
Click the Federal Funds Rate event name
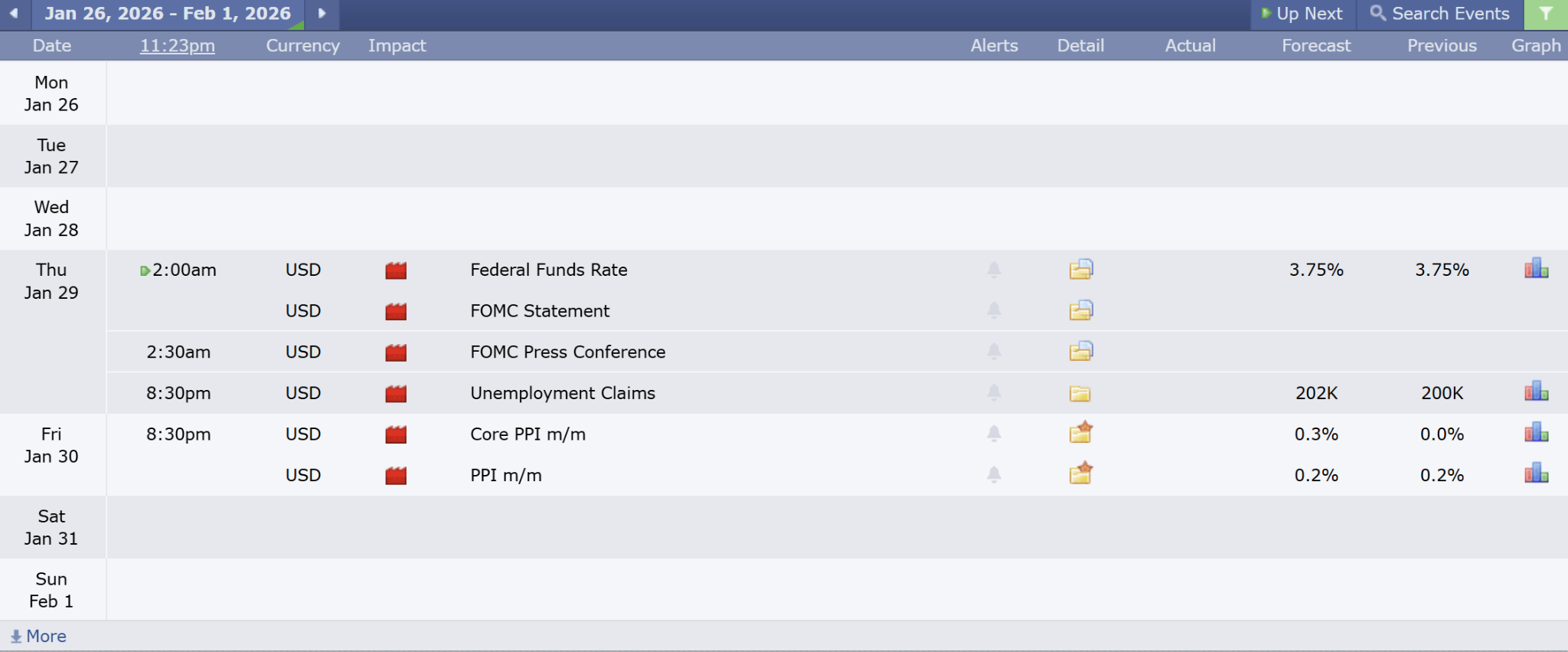point(548,270)
